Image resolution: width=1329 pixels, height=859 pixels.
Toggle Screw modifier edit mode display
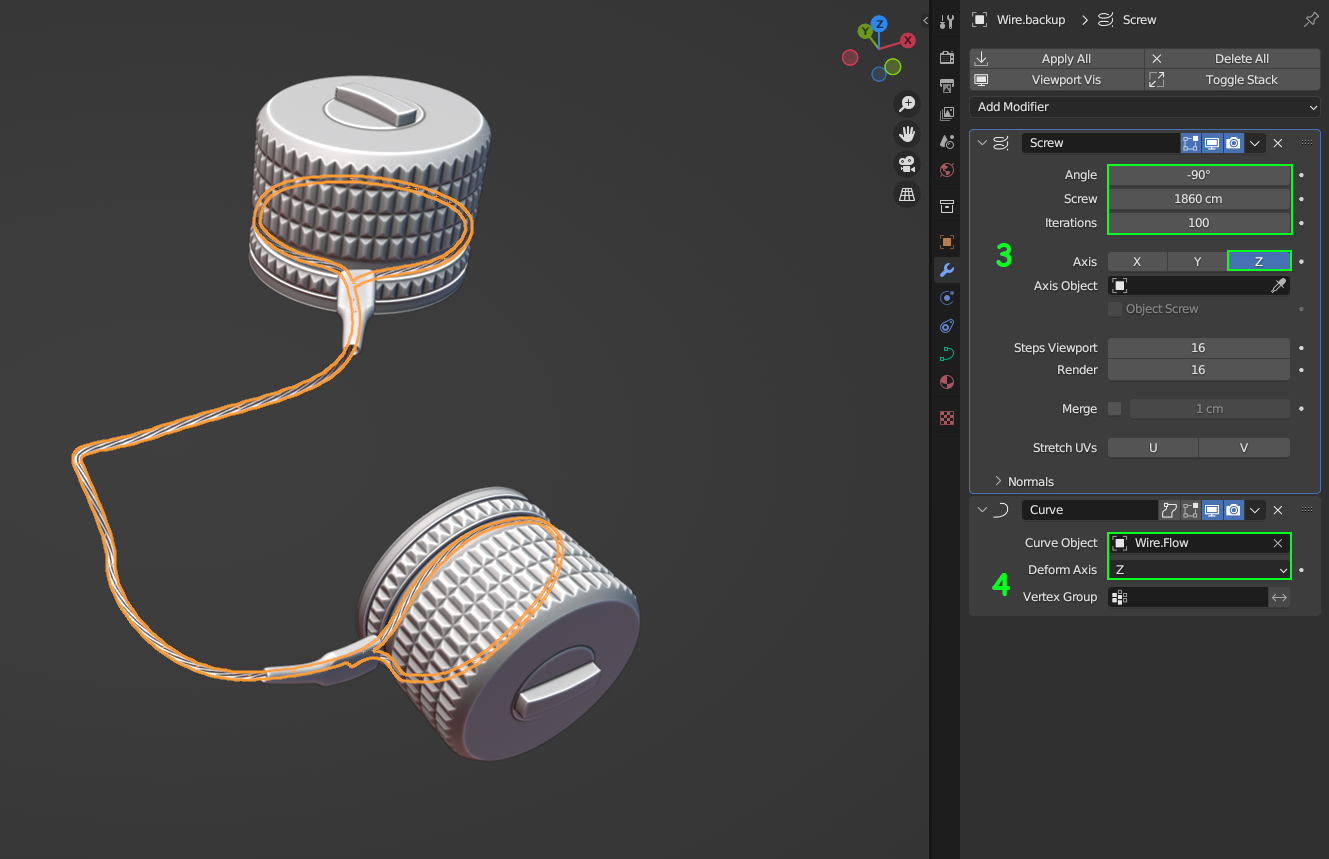[1190, 143]
